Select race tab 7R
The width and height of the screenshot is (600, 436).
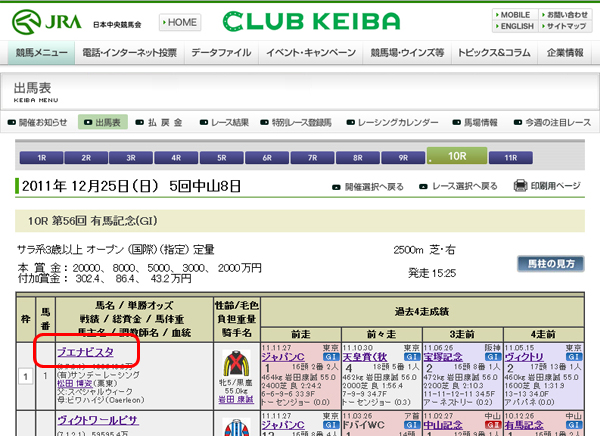point(312,158)
